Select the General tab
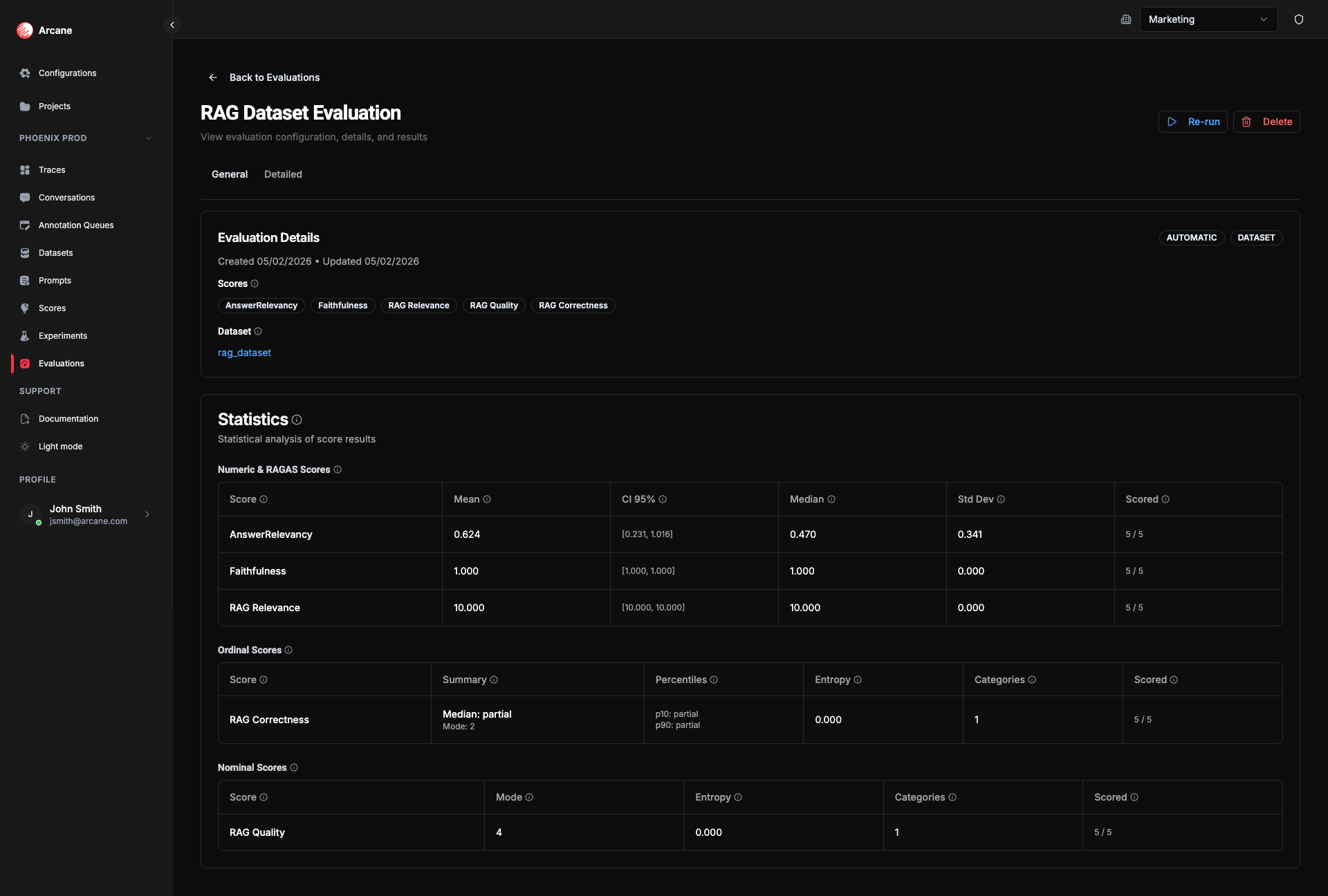The image size is (1328, 896). (229, 174)
